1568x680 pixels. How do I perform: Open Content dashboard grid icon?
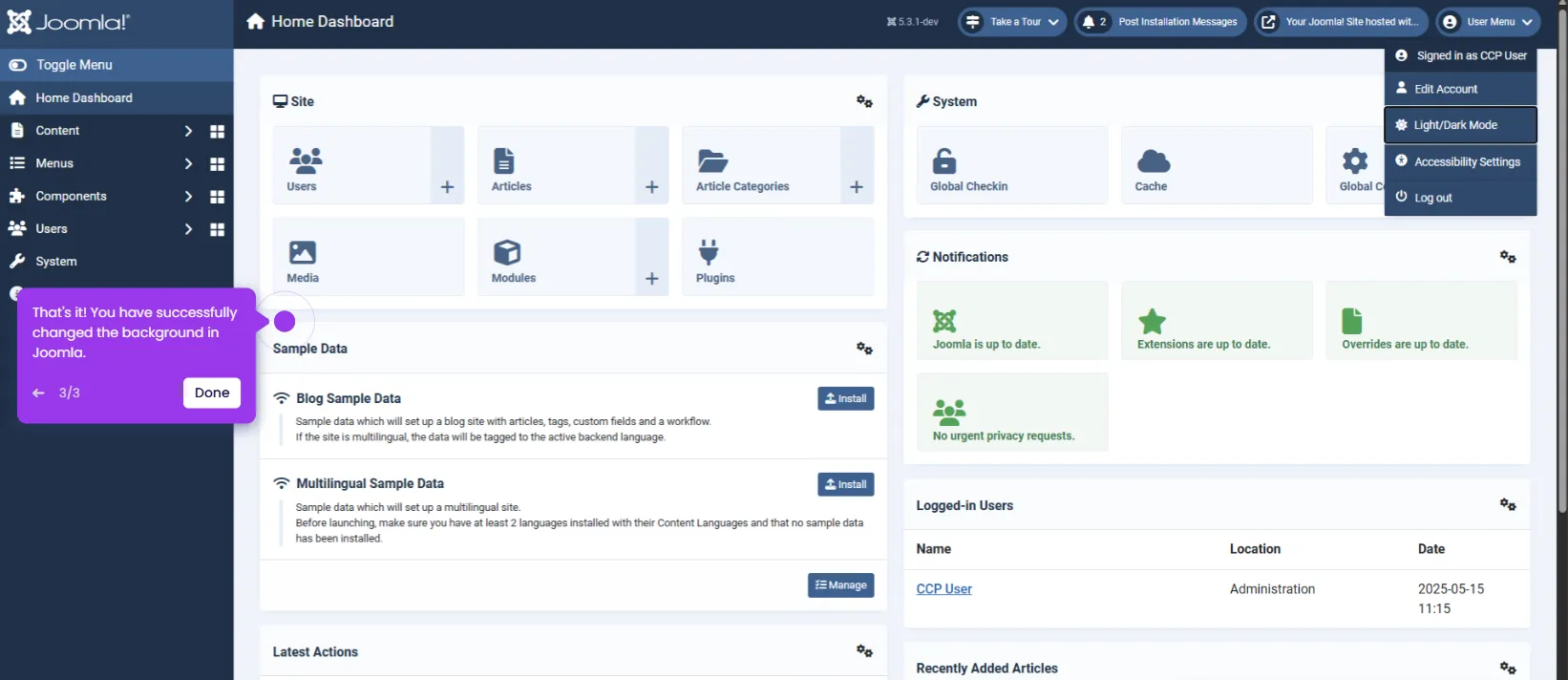[x=217, y=131]
